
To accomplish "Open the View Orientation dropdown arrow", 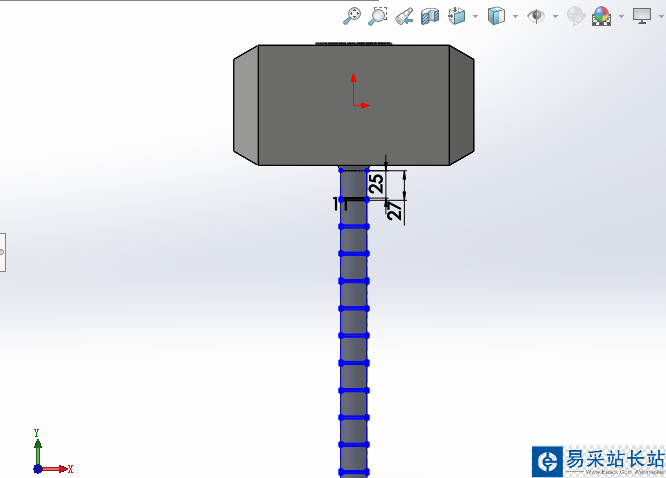I will (475, 17).
